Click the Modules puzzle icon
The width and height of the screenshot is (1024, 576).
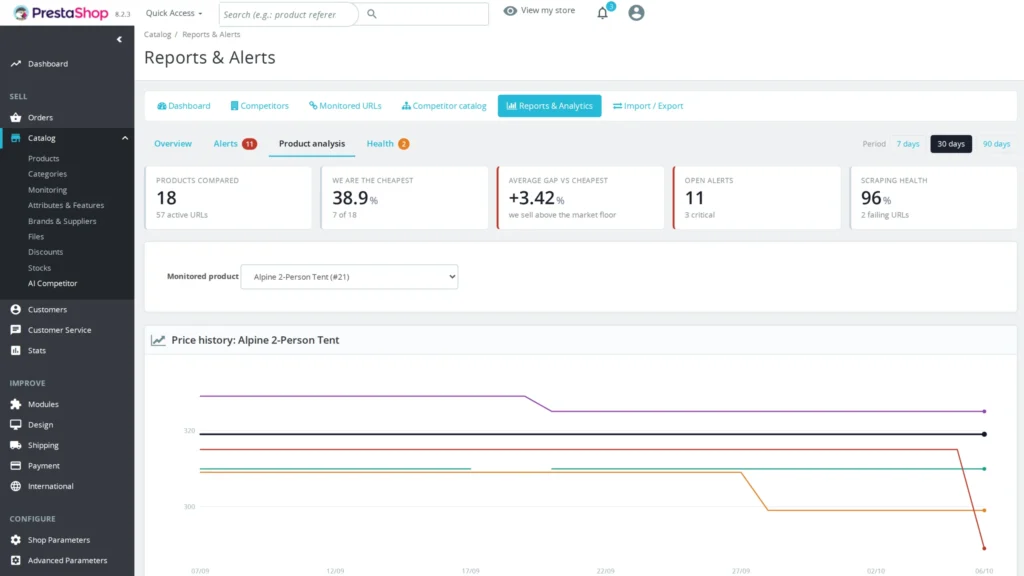tap(16, 404)
